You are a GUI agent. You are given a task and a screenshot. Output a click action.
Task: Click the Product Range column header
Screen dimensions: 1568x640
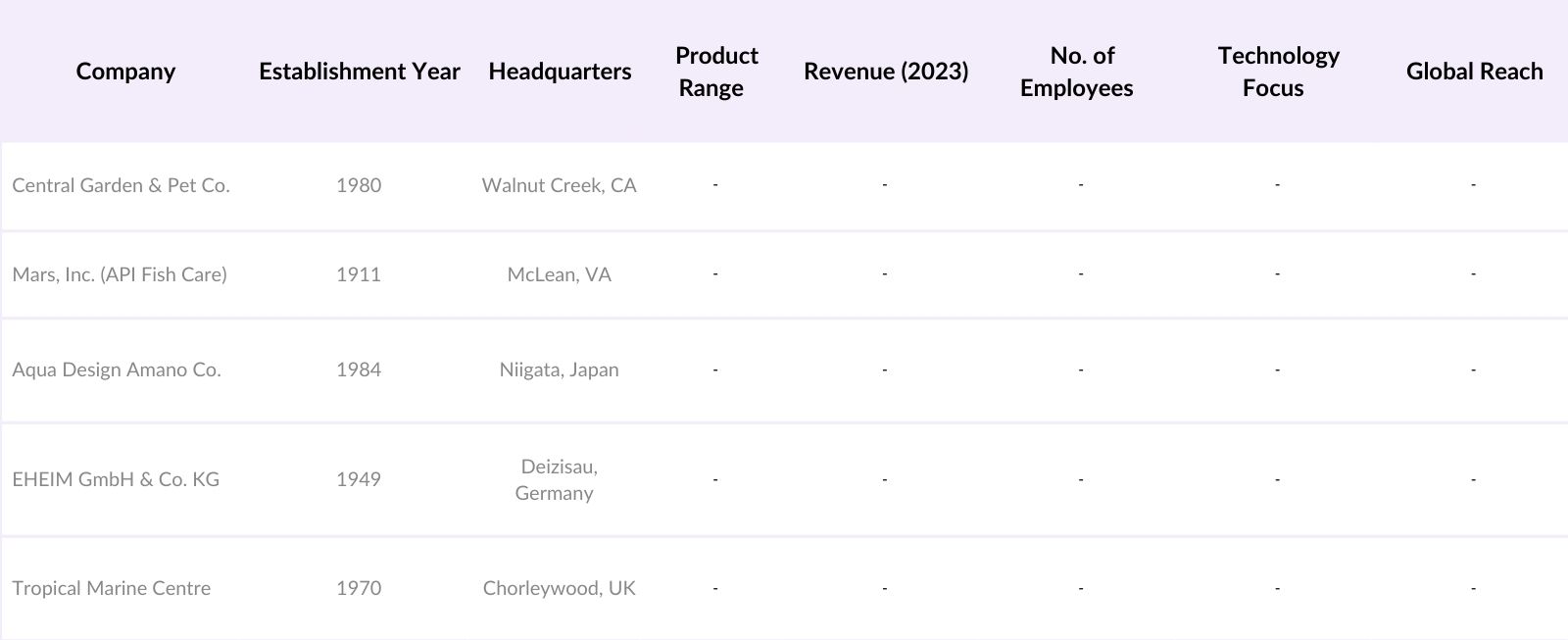[715, 72]
